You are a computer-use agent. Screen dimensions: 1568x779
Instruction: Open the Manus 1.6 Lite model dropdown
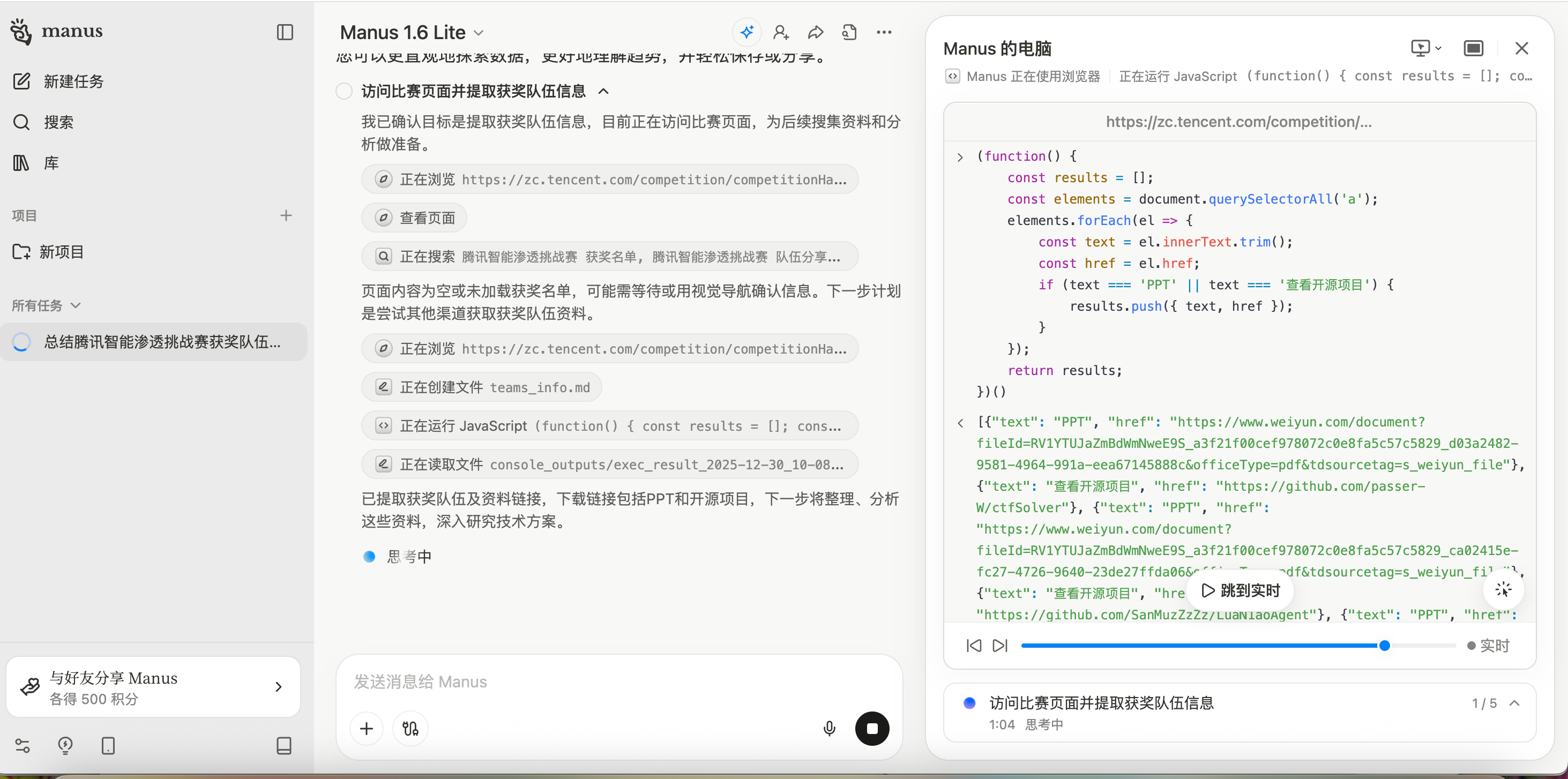412,32
